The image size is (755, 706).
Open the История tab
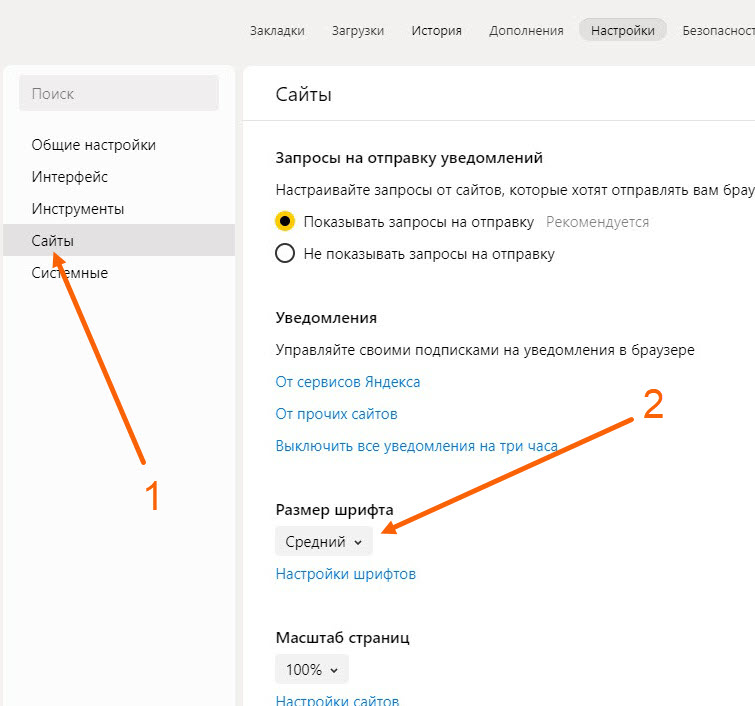(x=436, y=31)
